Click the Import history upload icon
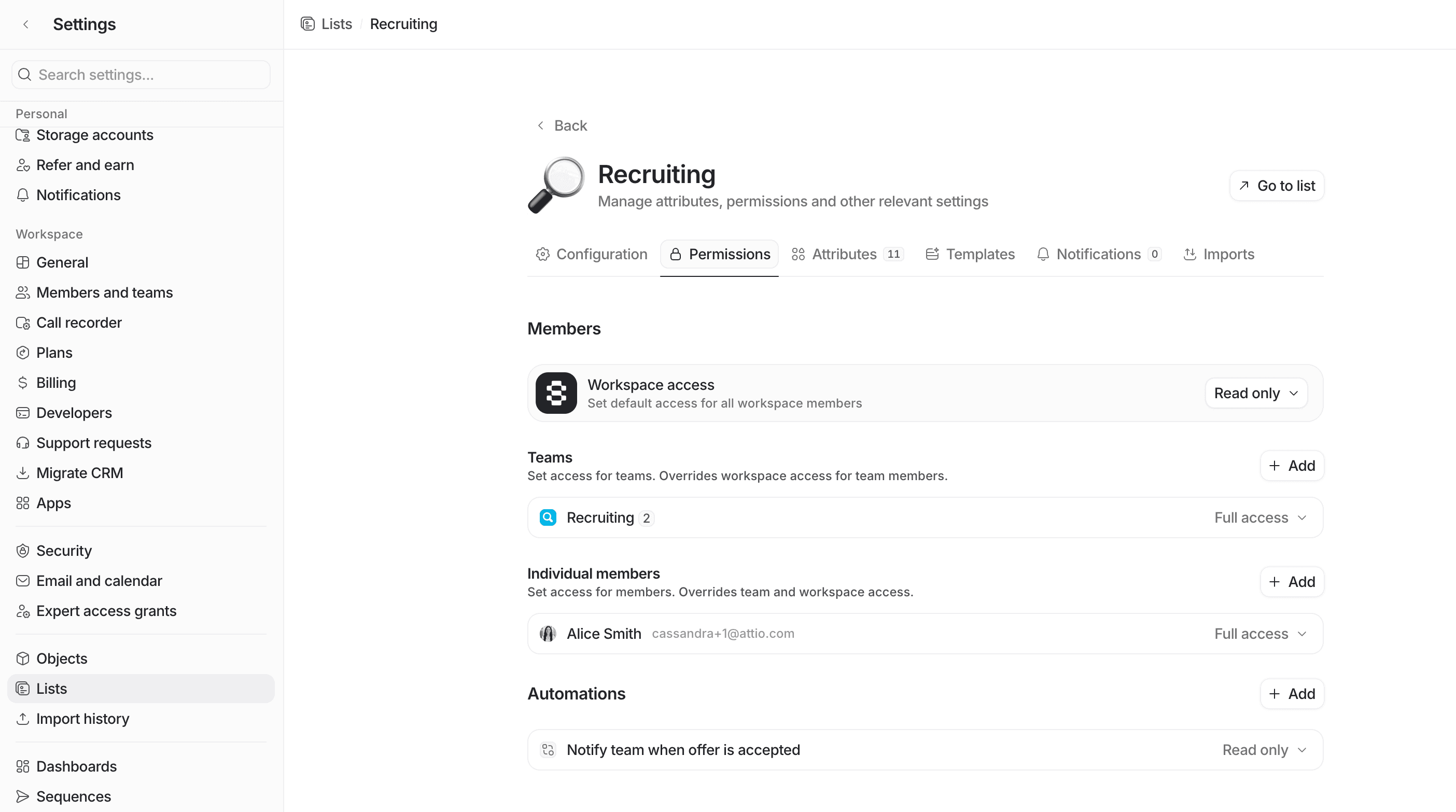1456x812 pixels. (x=23, y=718)
